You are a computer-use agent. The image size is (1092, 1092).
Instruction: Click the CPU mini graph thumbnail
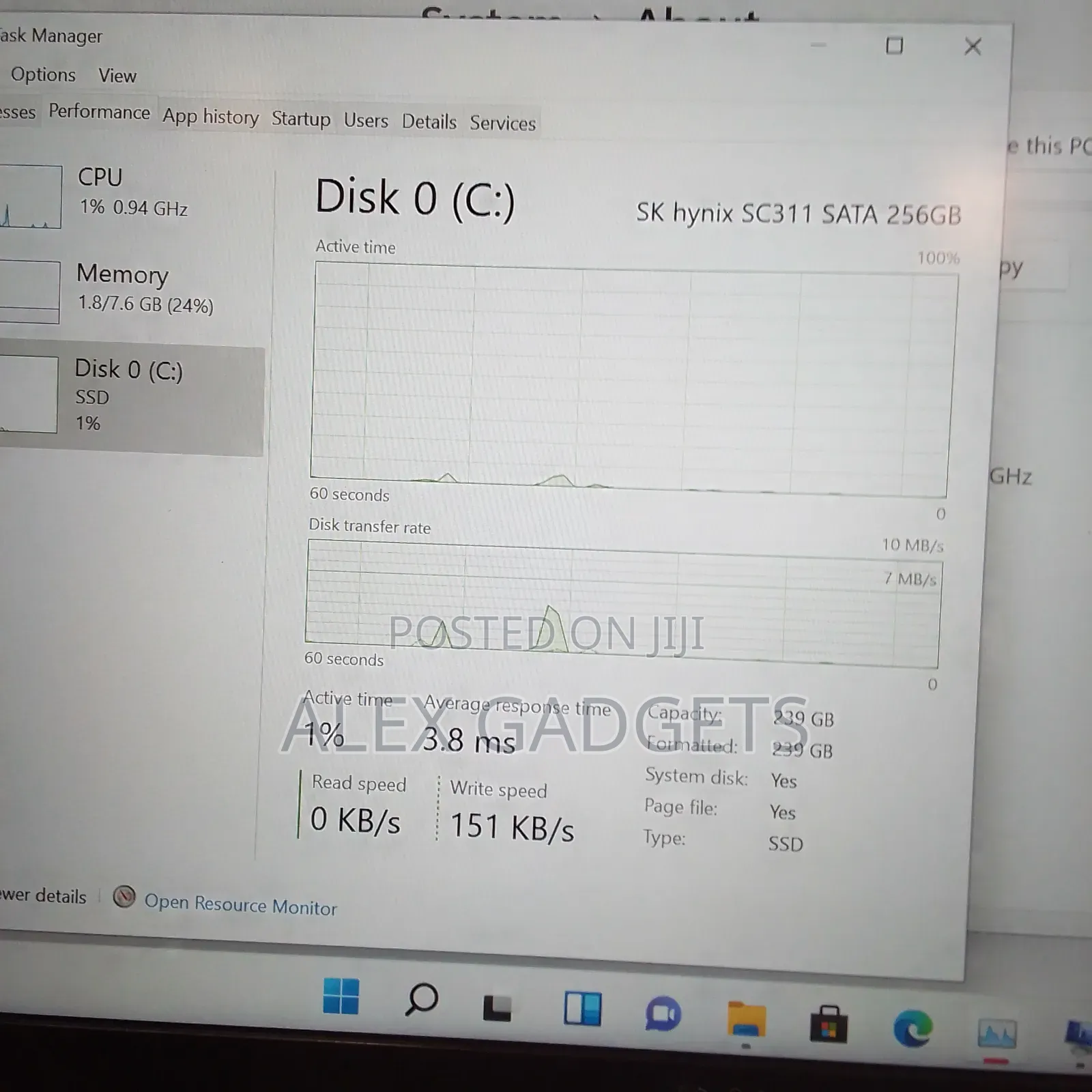30,196
